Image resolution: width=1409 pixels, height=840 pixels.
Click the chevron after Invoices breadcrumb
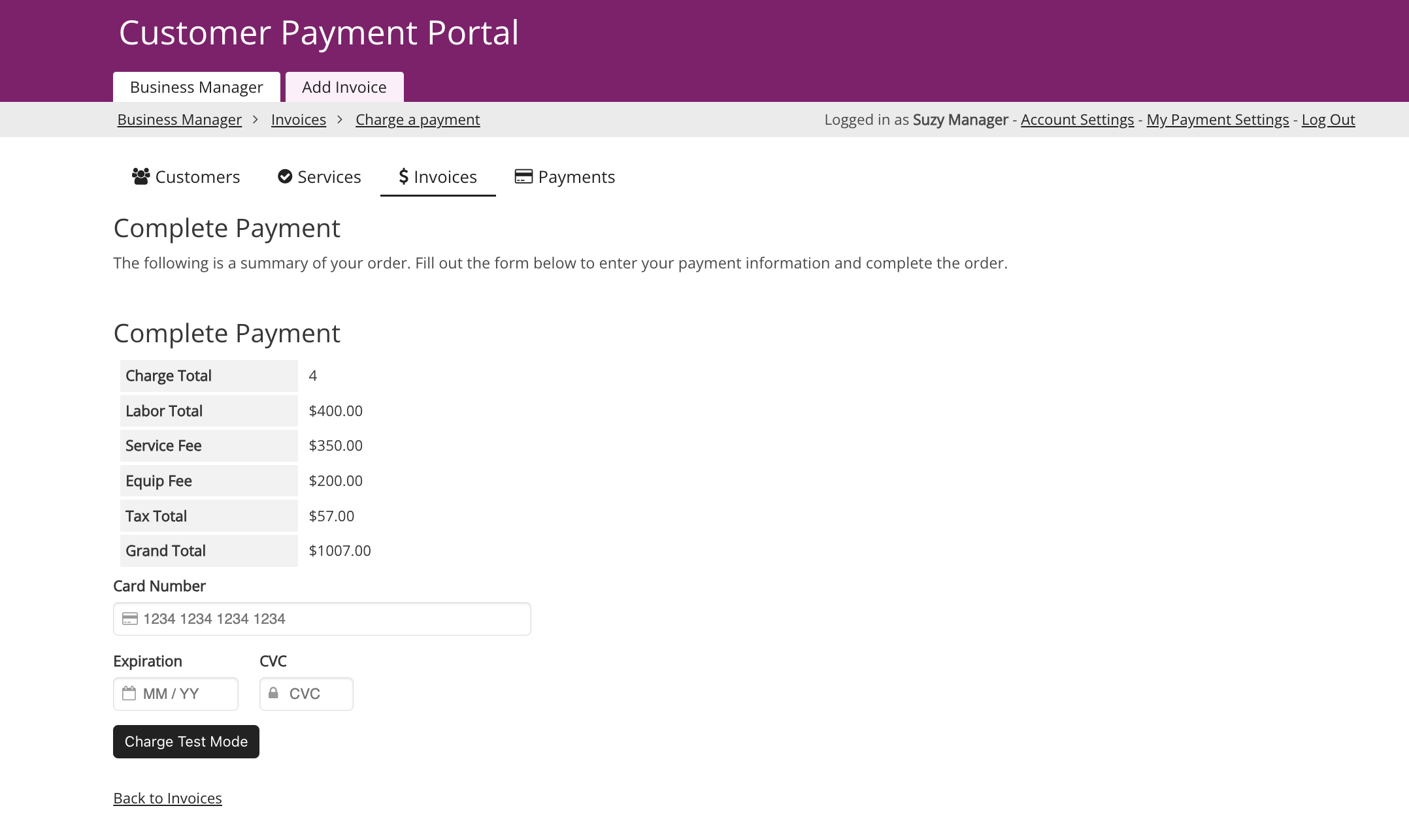pyautogui.click(x=340, y=120)
